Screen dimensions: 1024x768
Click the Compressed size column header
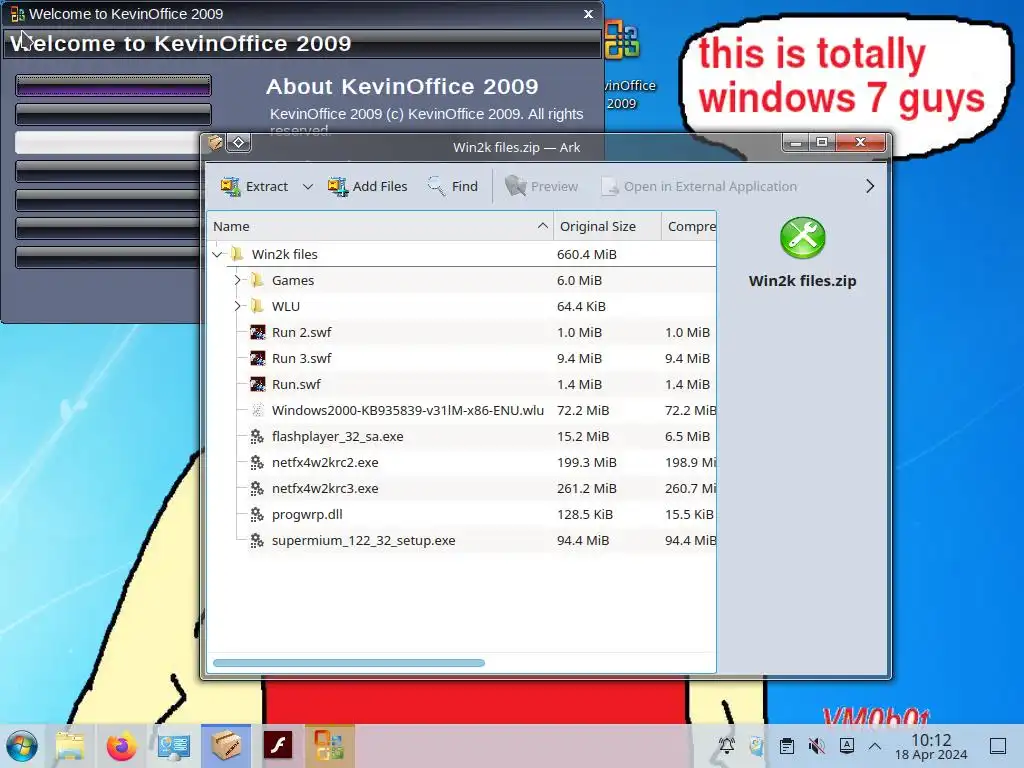pos(689,227)
